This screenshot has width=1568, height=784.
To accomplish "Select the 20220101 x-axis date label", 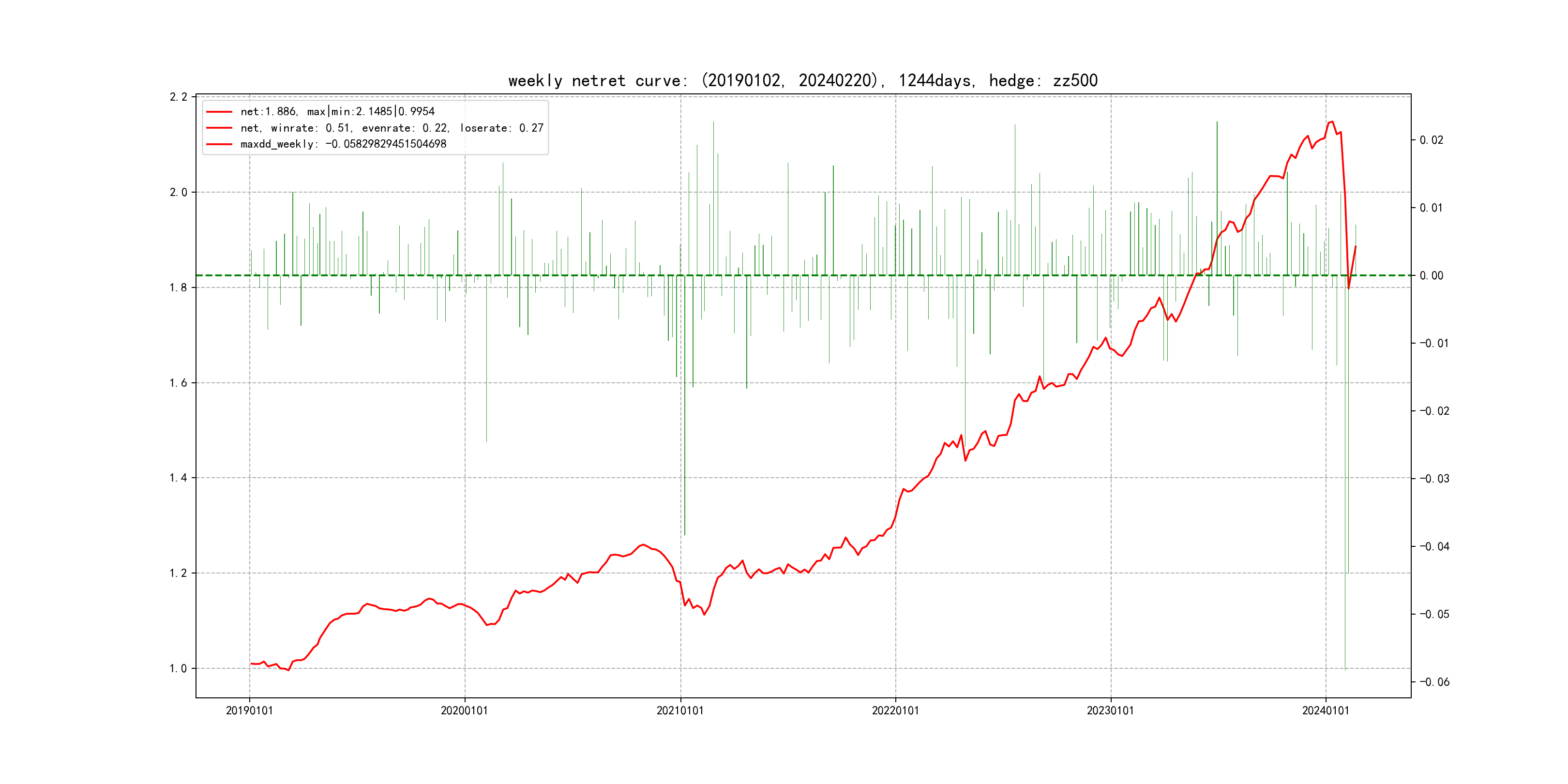I will (895, 711).
